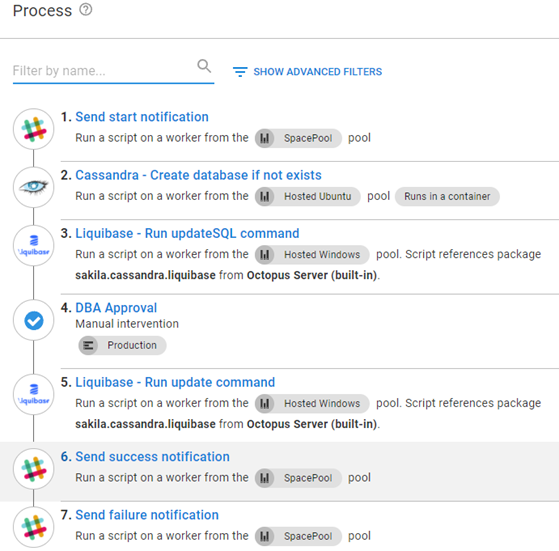Click SpacePool chip in step 1
559x551 pixels.
298,138
